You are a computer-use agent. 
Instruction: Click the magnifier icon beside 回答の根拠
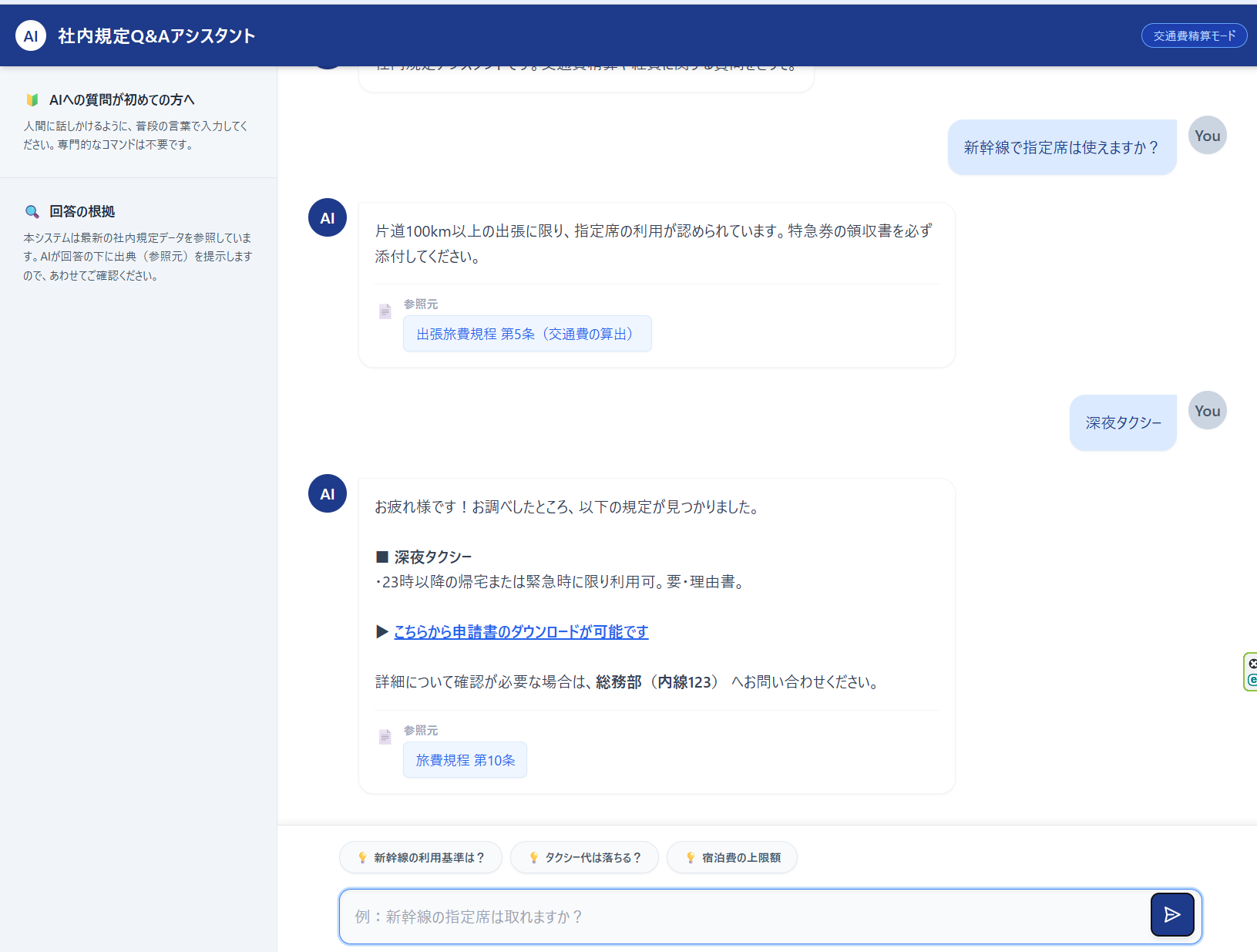[32, 211]
